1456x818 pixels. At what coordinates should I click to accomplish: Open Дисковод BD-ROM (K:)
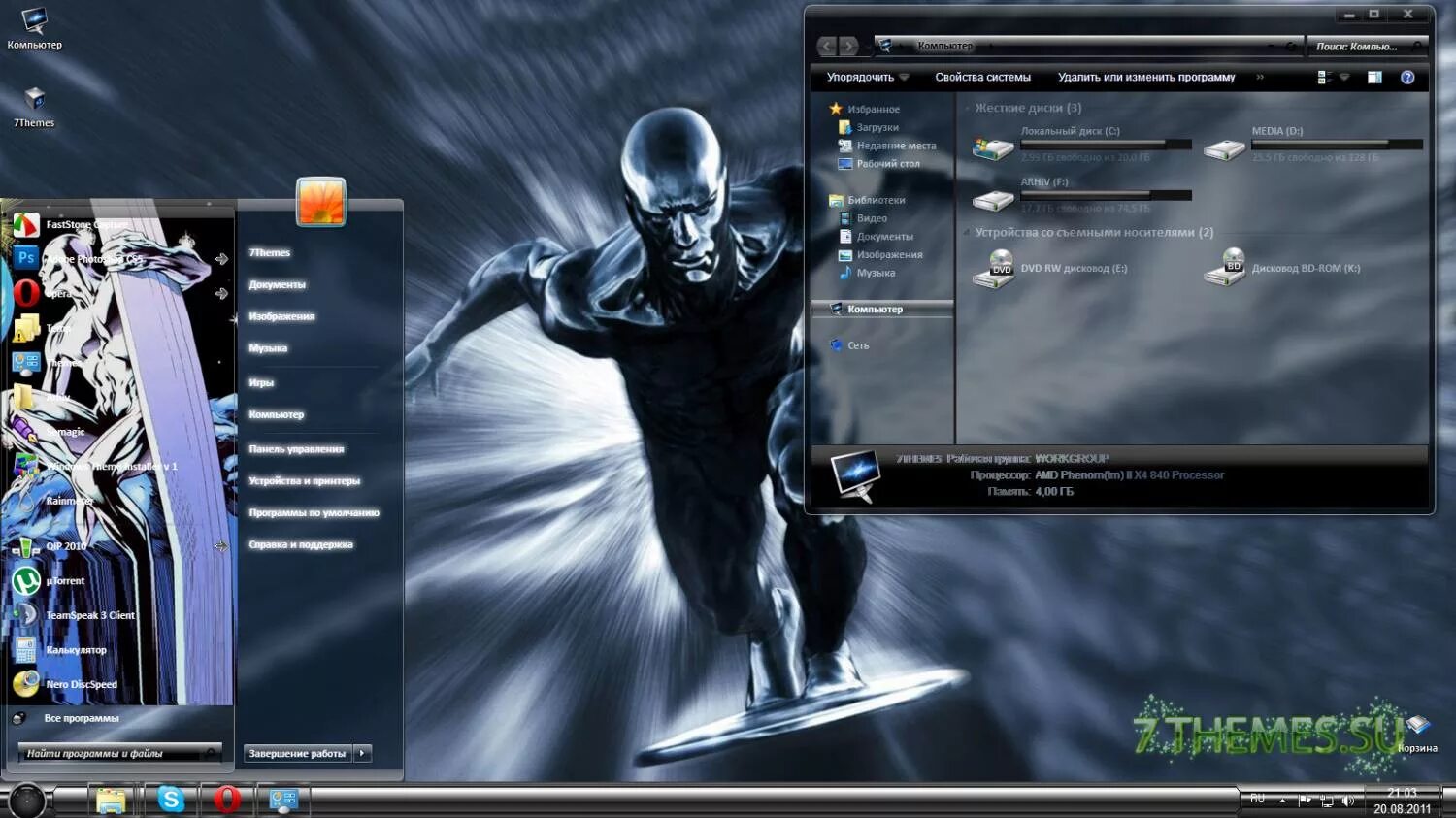(x=1283, y=268)
